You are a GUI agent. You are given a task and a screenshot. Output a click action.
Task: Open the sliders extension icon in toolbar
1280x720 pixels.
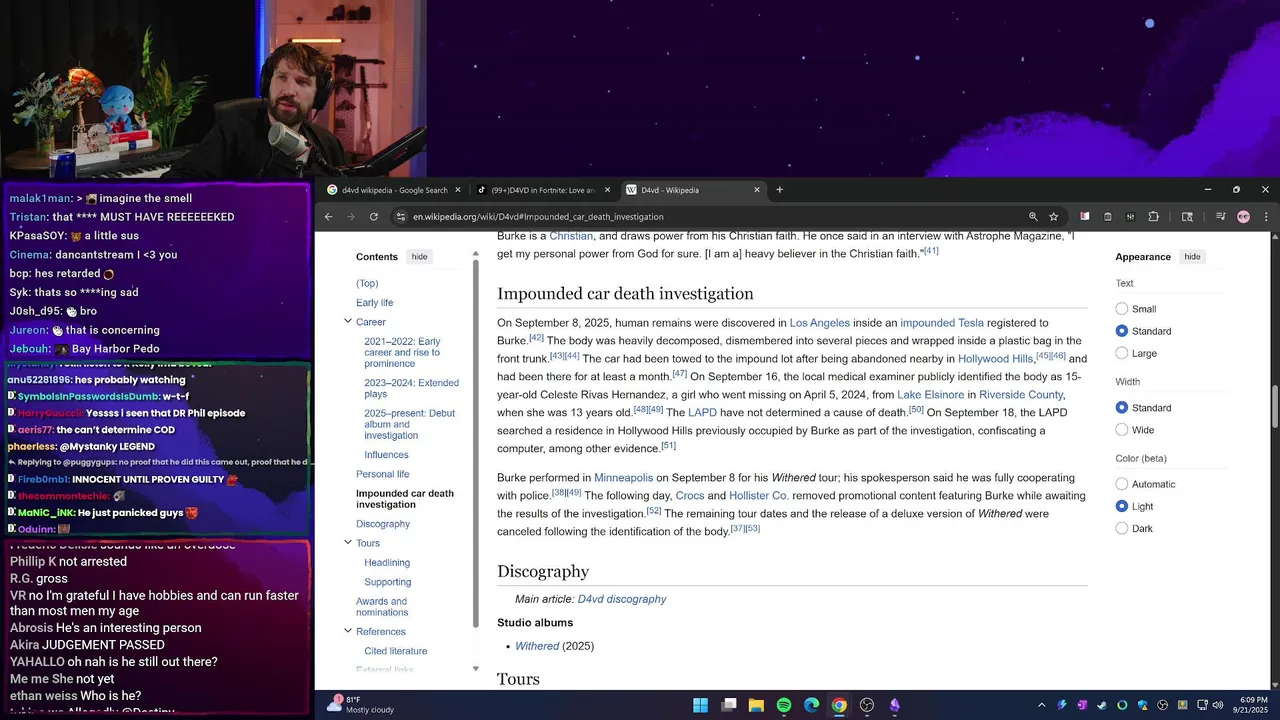point(1130,217)
